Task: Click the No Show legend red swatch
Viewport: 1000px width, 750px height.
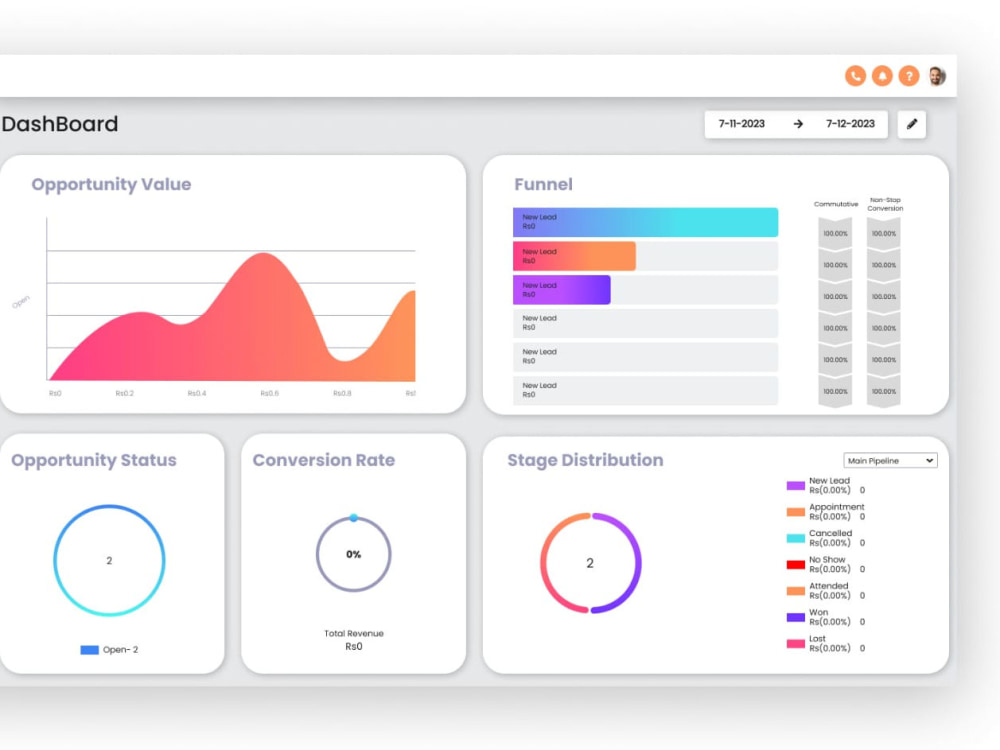Action: 795,564
